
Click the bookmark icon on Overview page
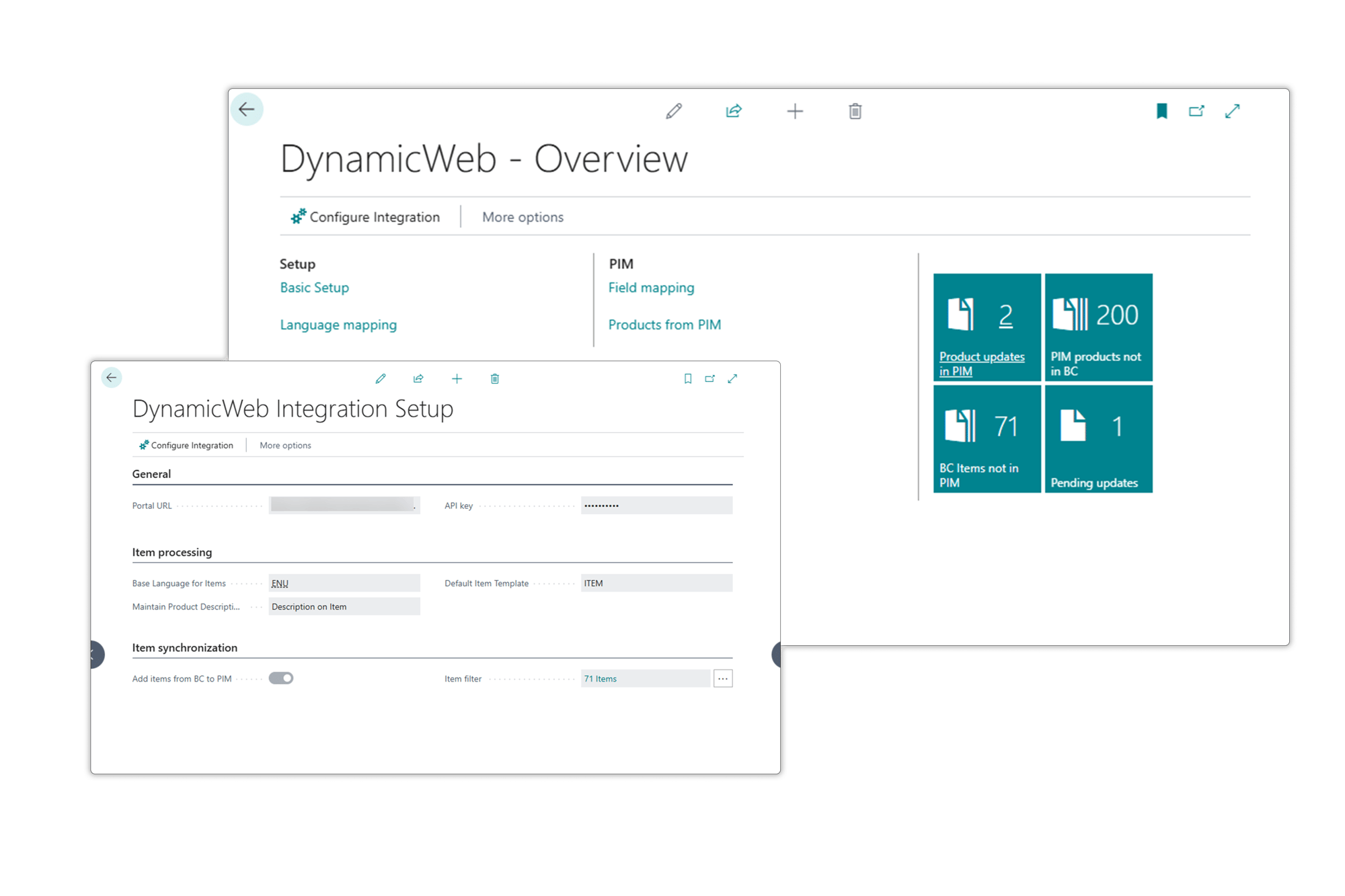(1162, 111)
